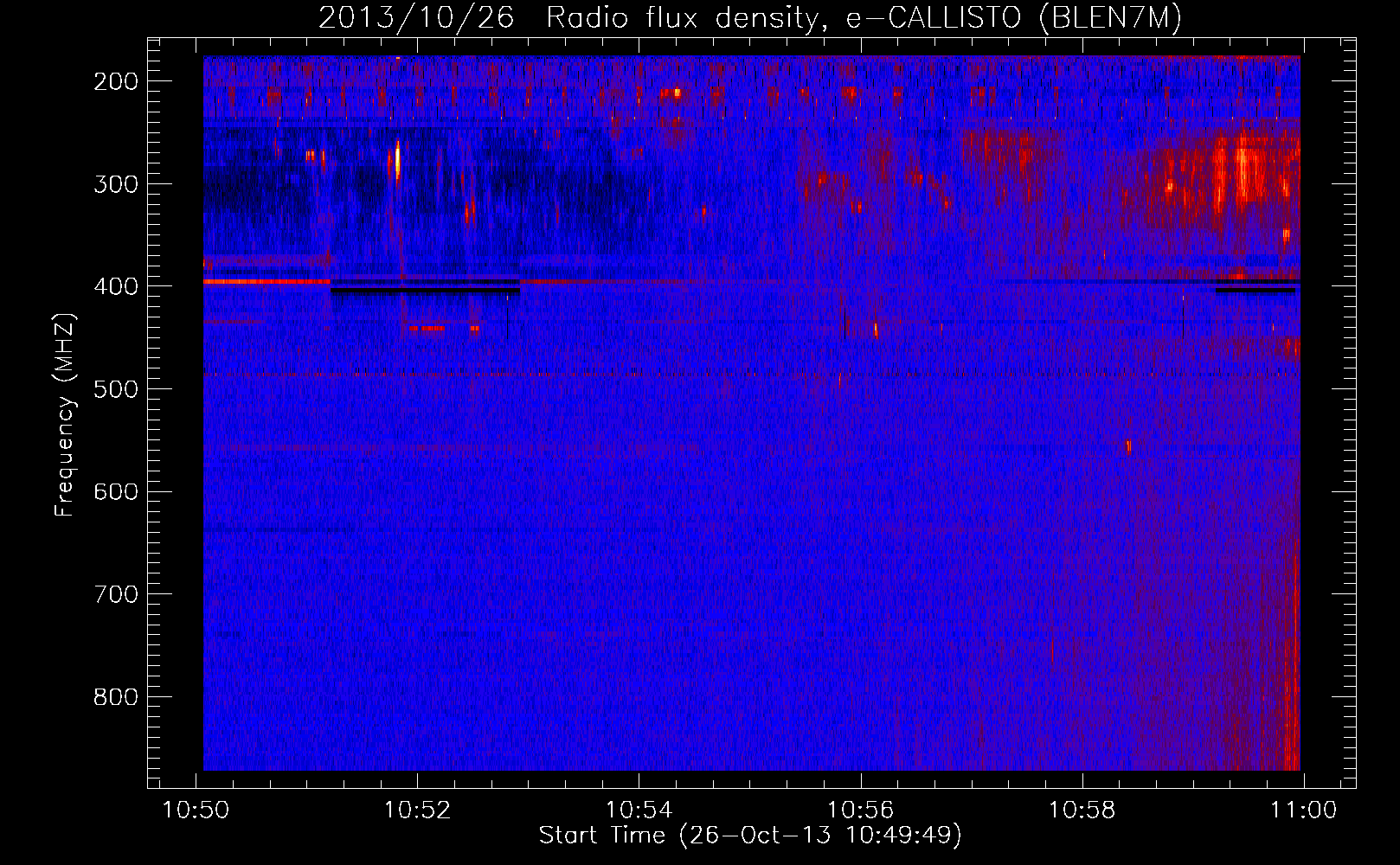1400x865 pixels.
Task: Click the 'Frequency (MHZ)' axis label
Action: [65, 415]
